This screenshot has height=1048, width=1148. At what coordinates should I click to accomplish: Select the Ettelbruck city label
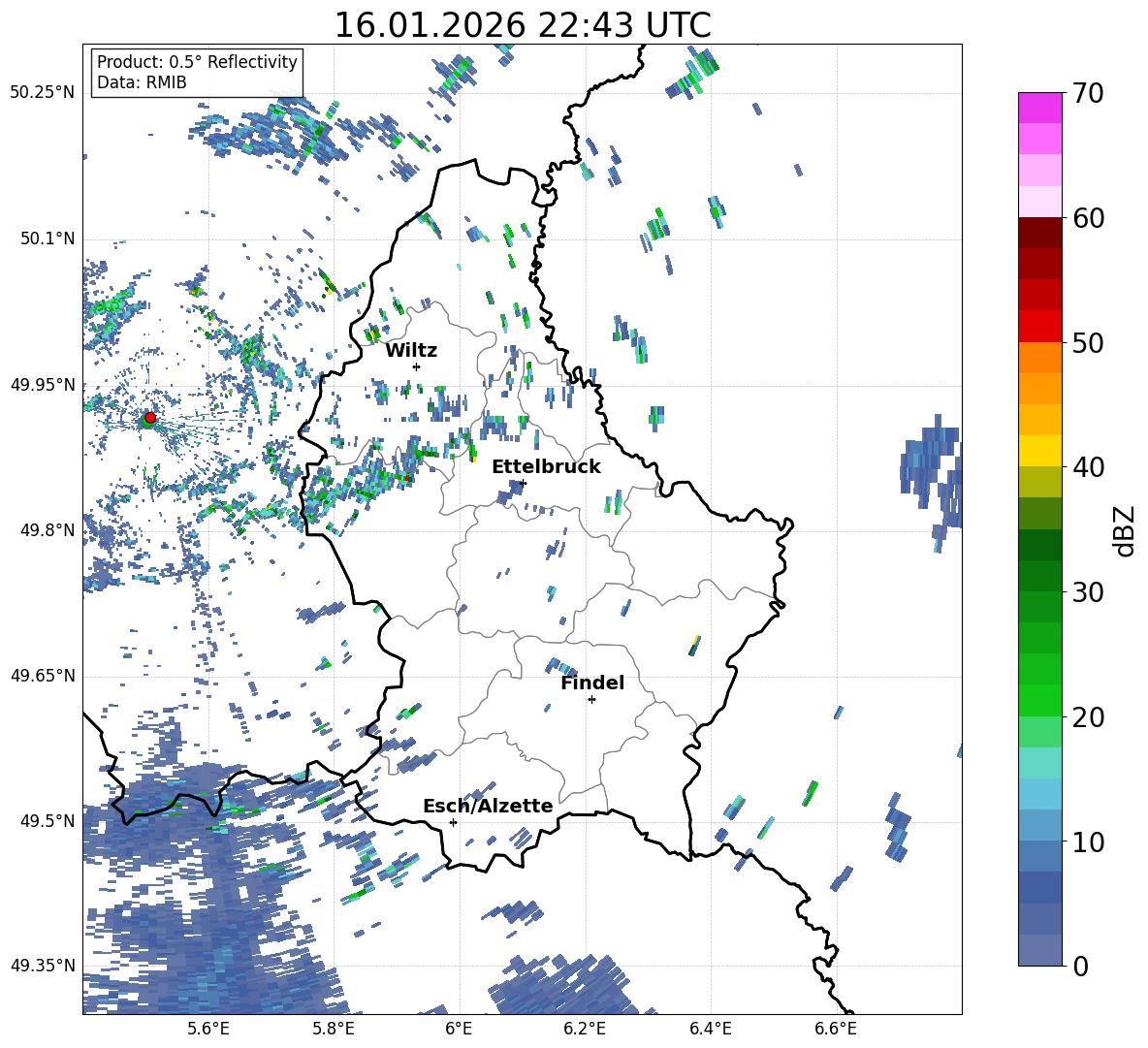[546, 467]
